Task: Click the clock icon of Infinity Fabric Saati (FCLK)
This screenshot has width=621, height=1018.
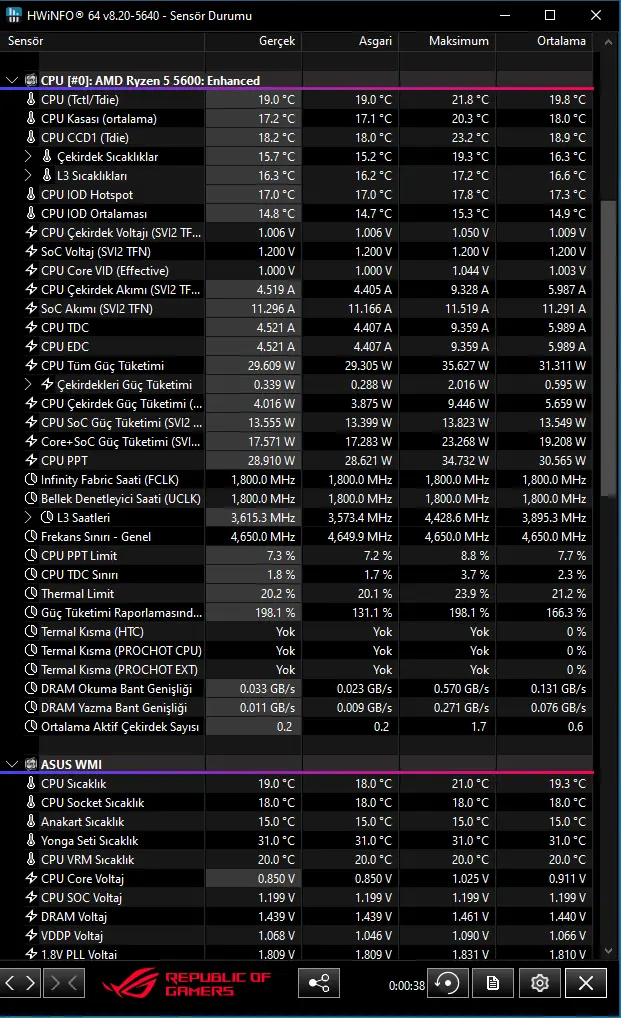Action: click(x=30, y=479)
